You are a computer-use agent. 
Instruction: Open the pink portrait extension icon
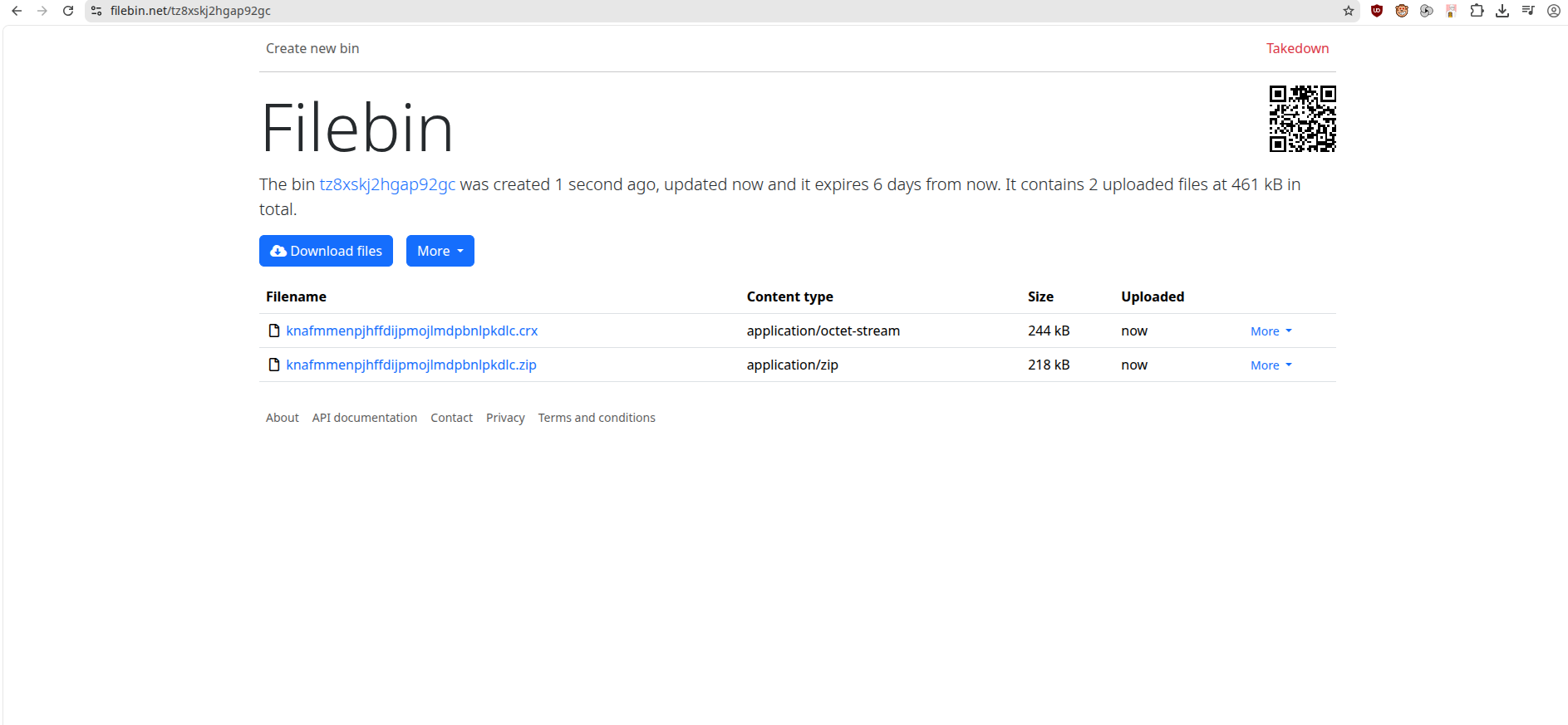coord(1452,11)
